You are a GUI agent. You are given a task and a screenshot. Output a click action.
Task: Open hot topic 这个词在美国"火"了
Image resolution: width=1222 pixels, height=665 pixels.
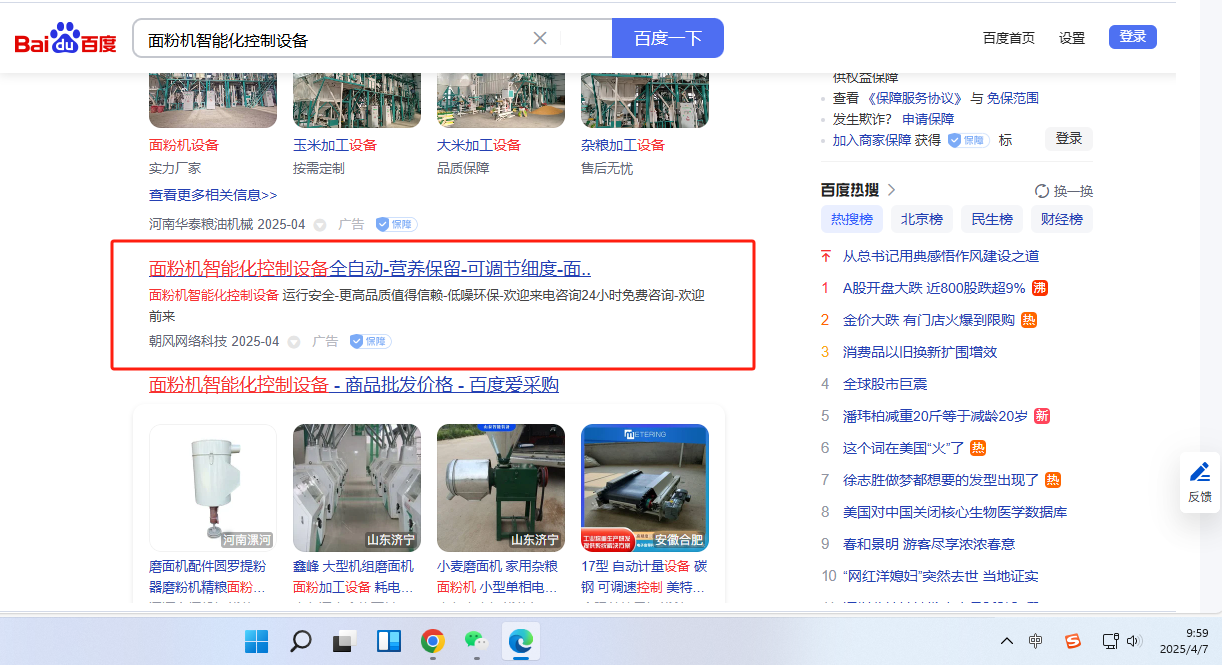904,448
